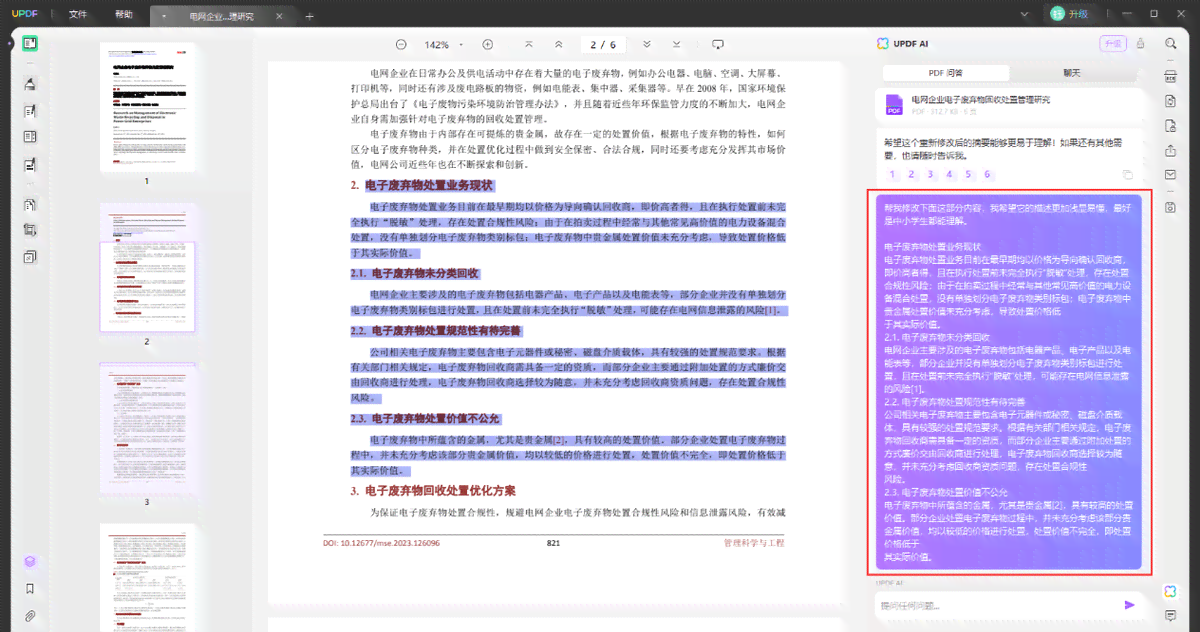
Task: Click heading 电子废弃物回收处置优化方案
Action: tap(440, 491)
